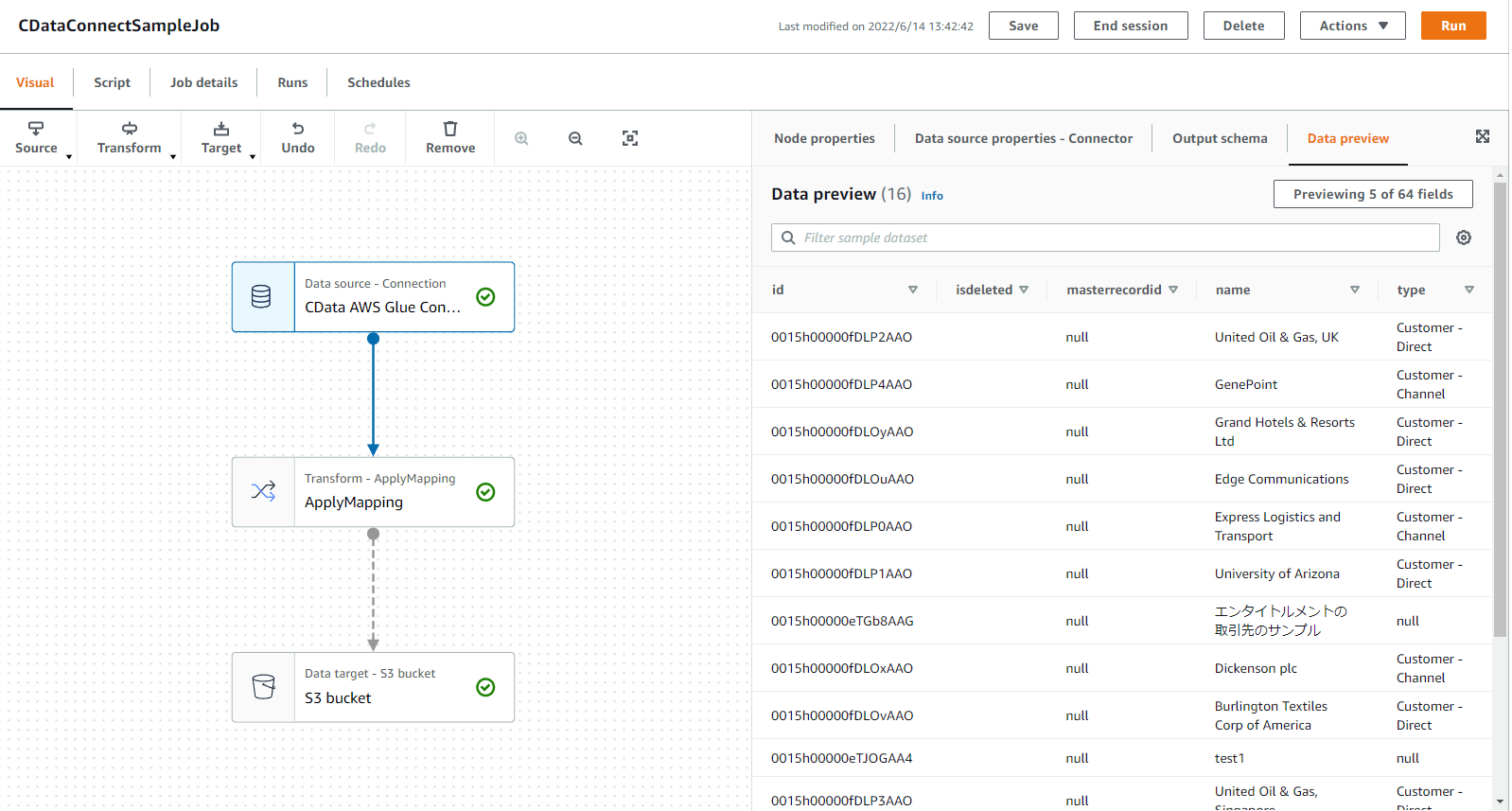Click the data preview vertical scrollbar
The image size is (1512, 811).
1500,407
